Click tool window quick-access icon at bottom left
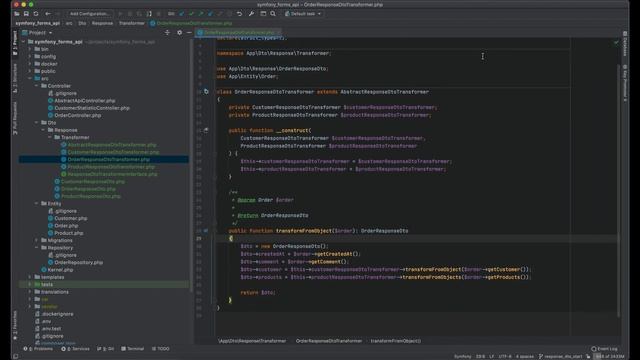 point(16,356)
